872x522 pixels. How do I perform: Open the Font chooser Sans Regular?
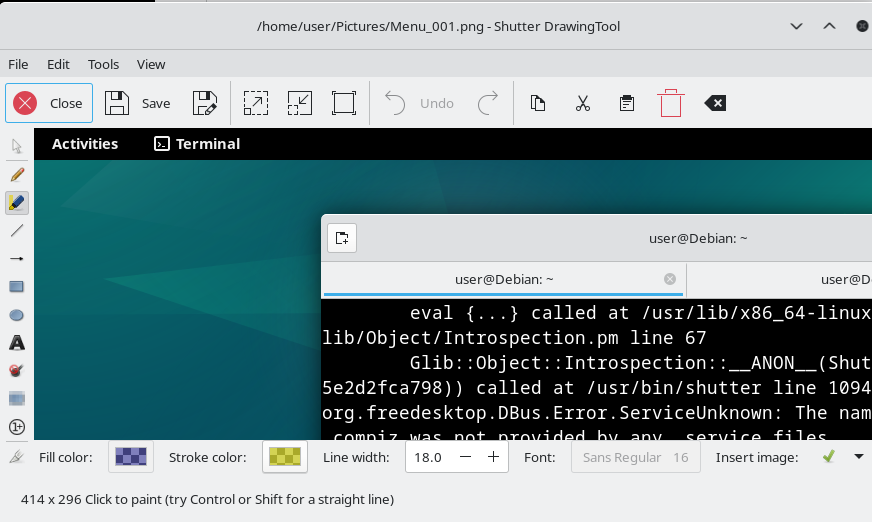[x=634, y=457]
